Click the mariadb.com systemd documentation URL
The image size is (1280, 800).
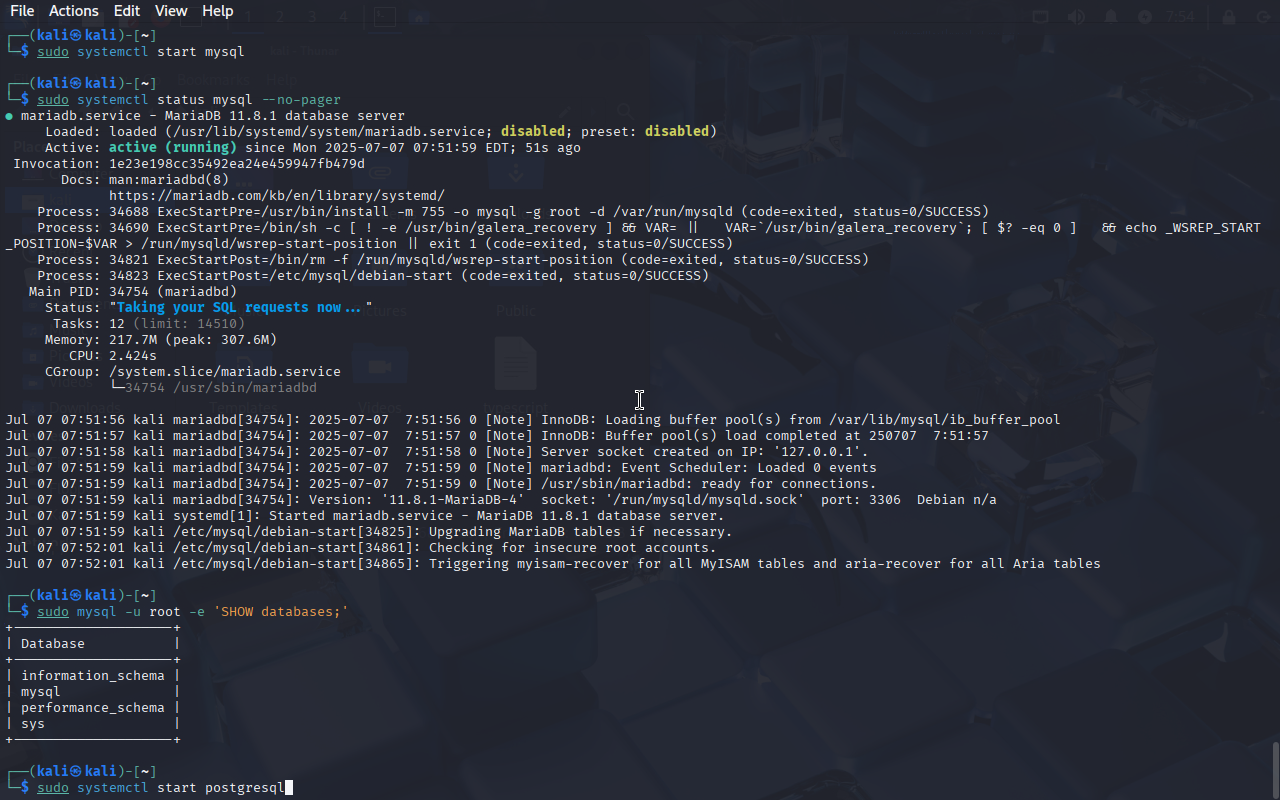point(277,196)
